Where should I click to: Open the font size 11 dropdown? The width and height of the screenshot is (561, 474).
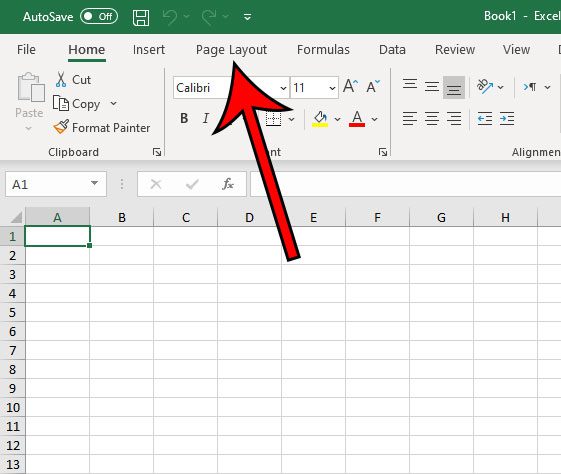[x=332, y=88]
